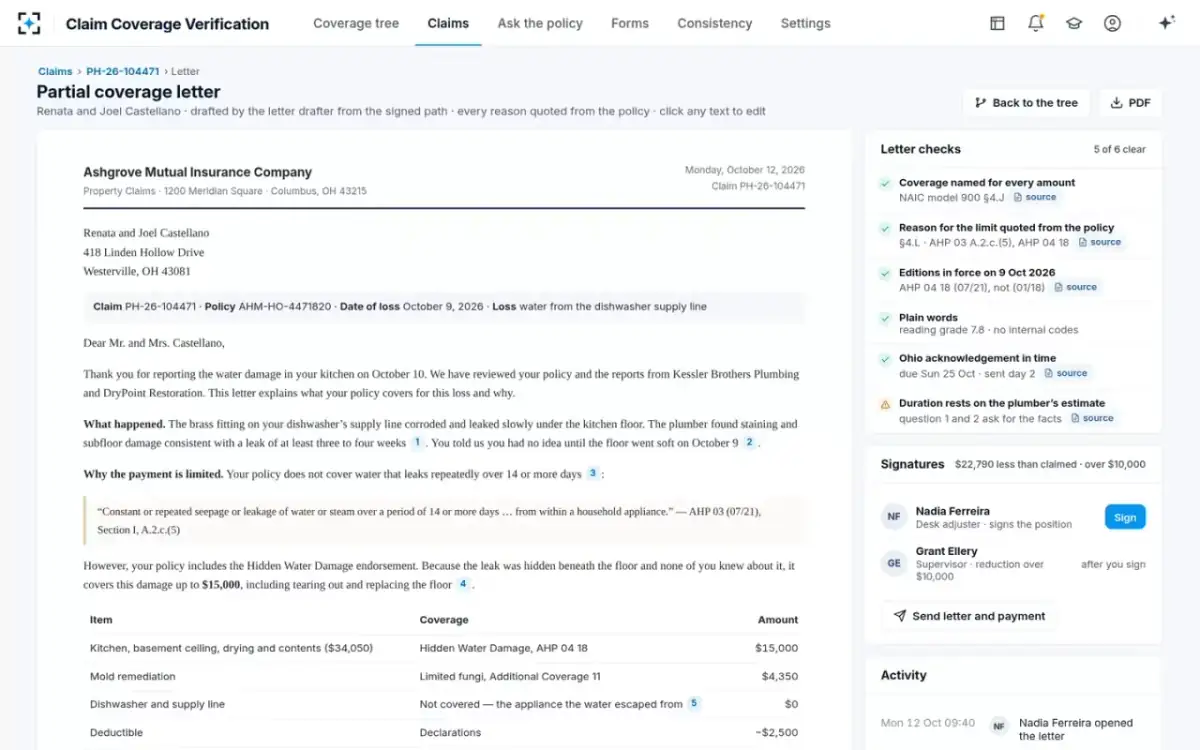Click footnote marker 4 in letter
The height and width of the screenshot is (750, 1200).
click(463, 584)
